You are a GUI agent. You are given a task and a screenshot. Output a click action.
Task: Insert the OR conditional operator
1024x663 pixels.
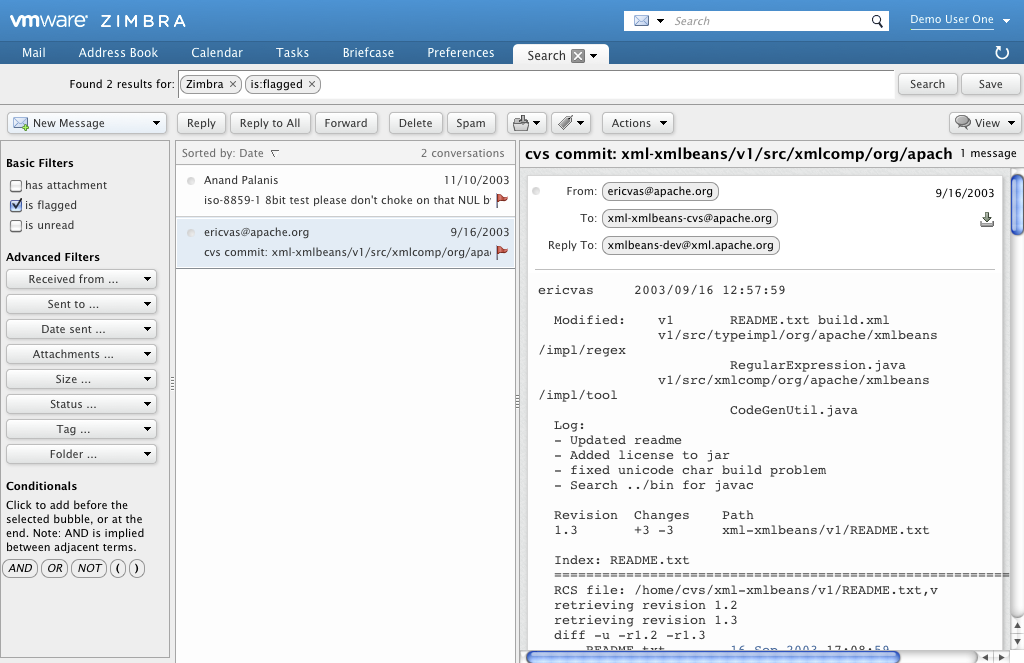click(55, 568)
